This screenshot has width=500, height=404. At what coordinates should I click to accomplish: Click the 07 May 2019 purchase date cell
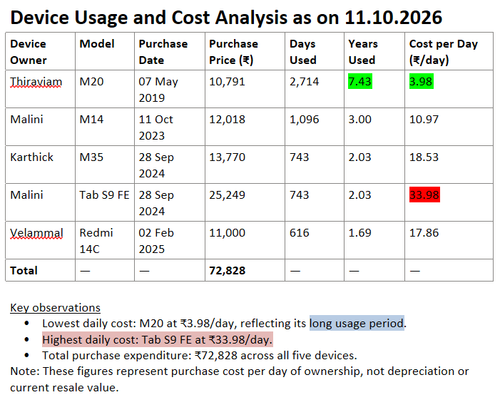[158, 89]
